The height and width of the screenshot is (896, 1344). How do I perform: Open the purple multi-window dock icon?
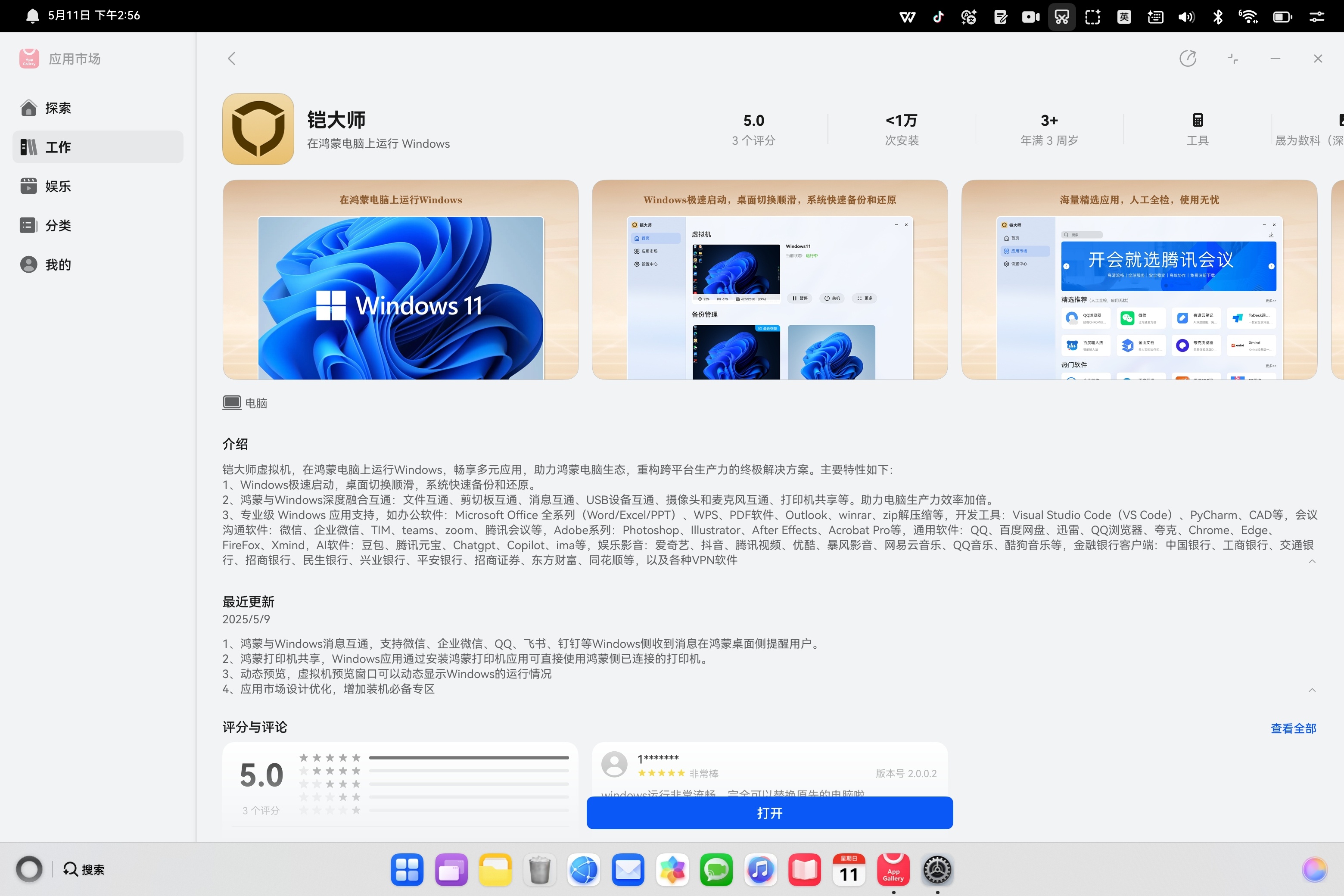pyautogui.click(x=451, y=870)
